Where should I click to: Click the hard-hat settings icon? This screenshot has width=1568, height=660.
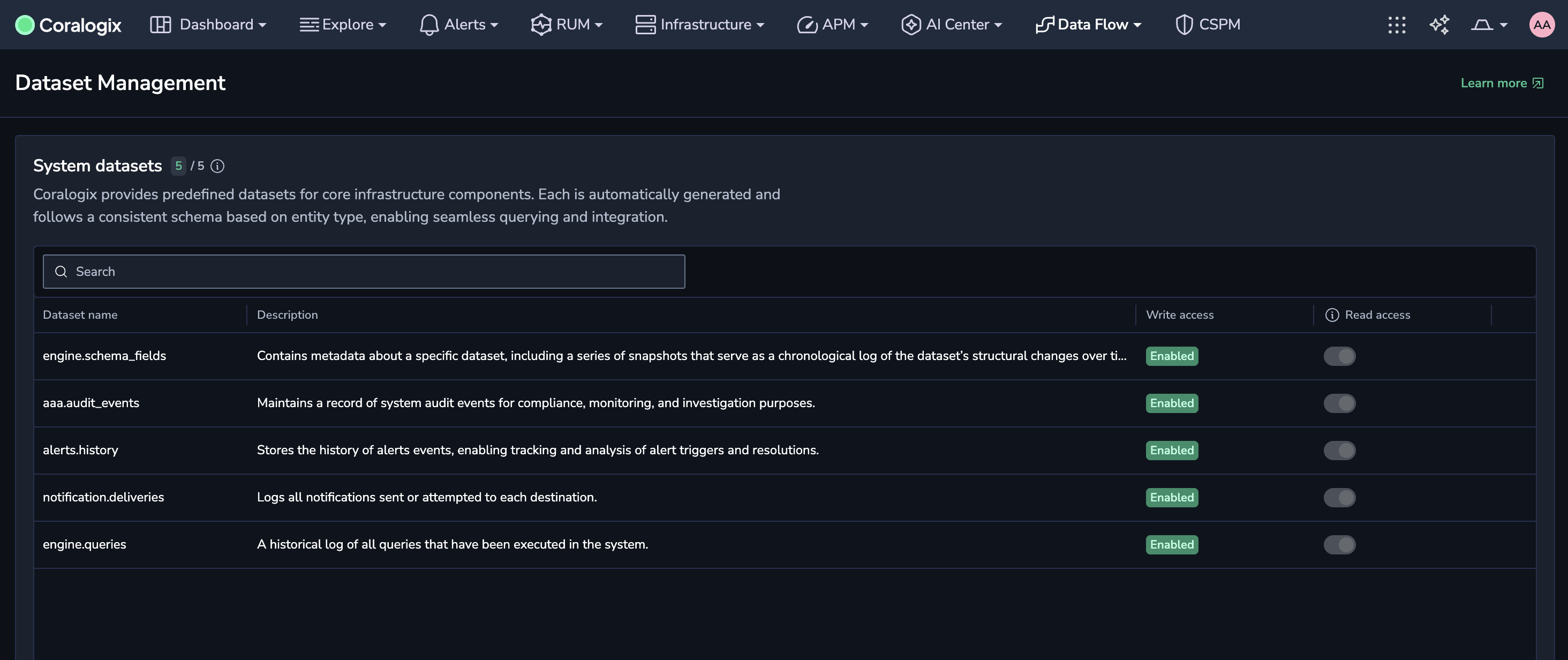[x=1482, y=25]
